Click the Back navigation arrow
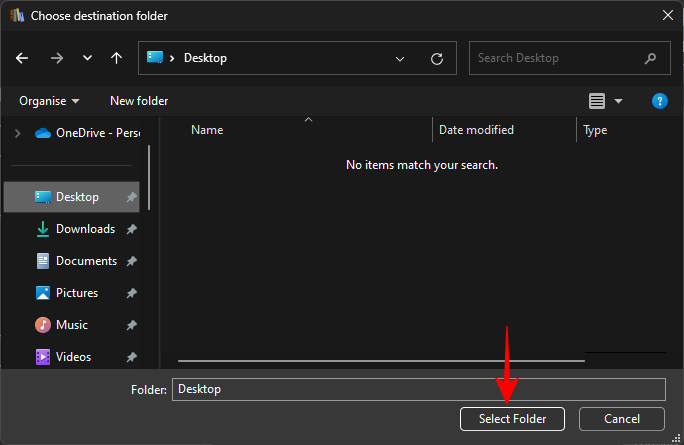Viewport: 684px width, 445px height. [x=22, y=58]
